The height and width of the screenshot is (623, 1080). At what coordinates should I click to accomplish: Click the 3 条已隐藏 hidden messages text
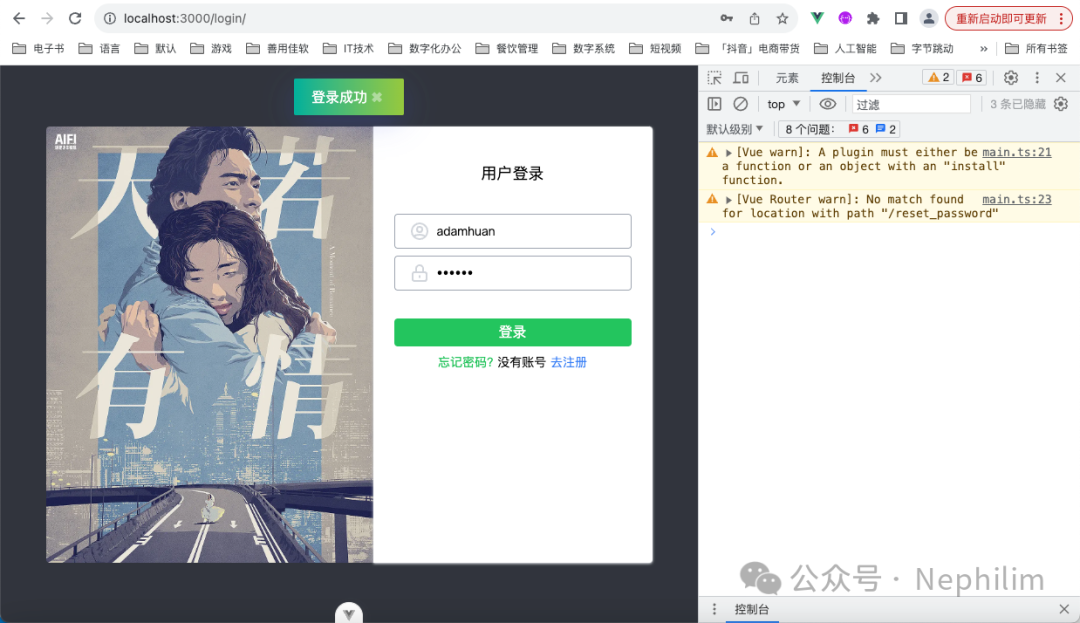(x=1017, y=104)
